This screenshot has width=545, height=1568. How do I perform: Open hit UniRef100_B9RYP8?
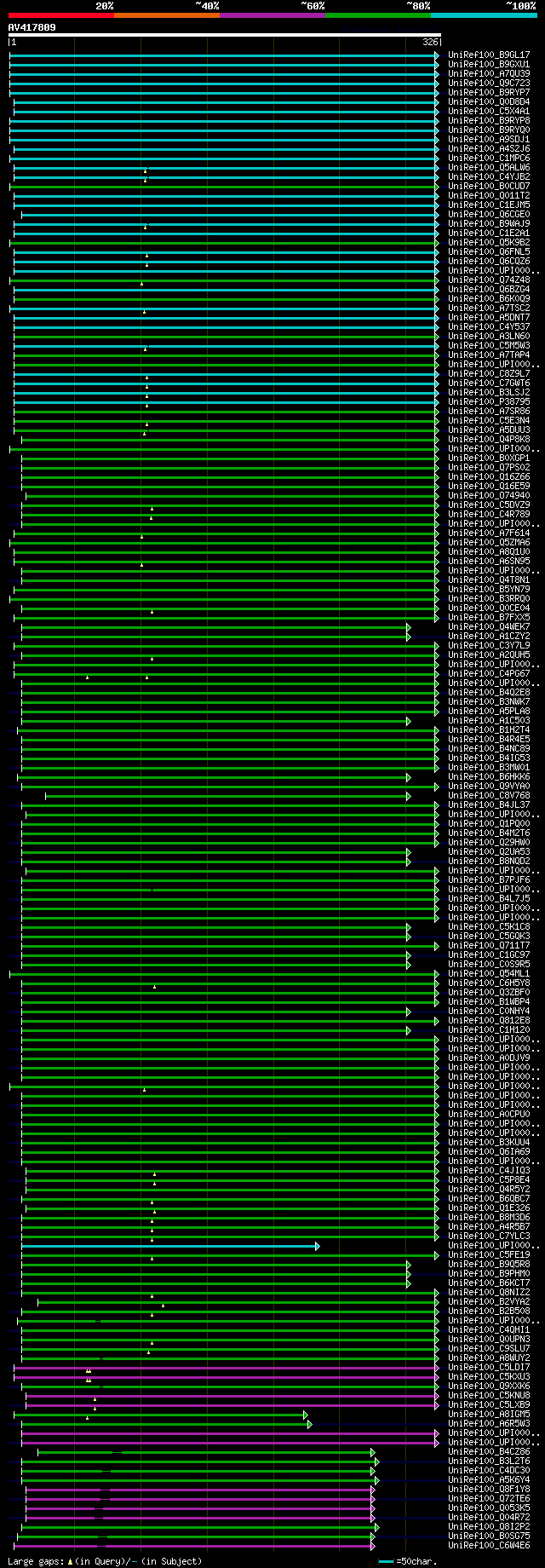(x=489, y=120)
